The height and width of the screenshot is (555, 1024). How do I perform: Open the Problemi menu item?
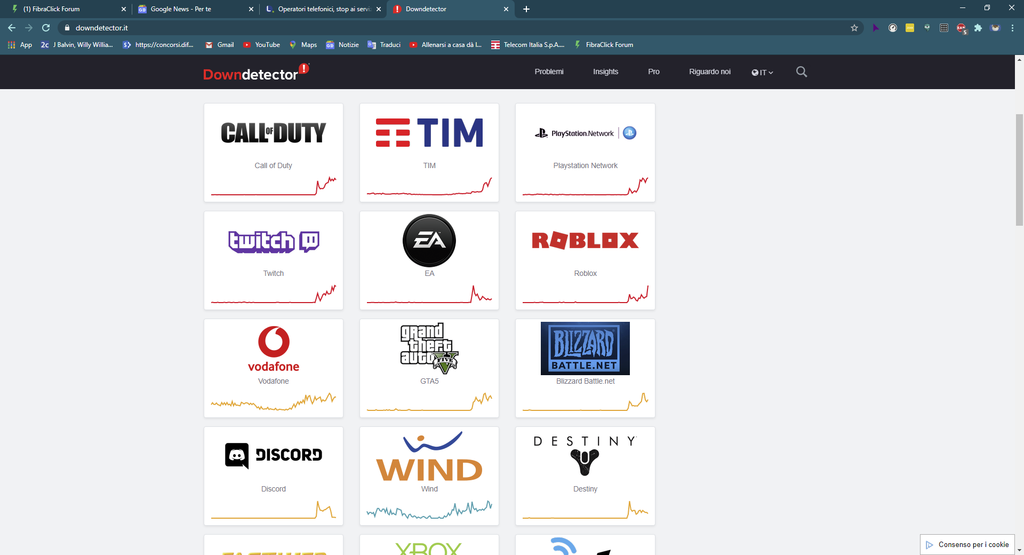click(x=549, y=72)
